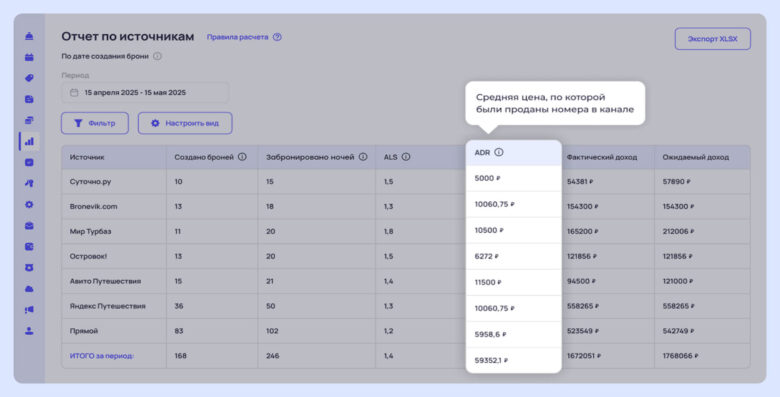This screenshot has height=397, width=780.
Task: Click info icon next to ADR header
Action: (499, 152)
